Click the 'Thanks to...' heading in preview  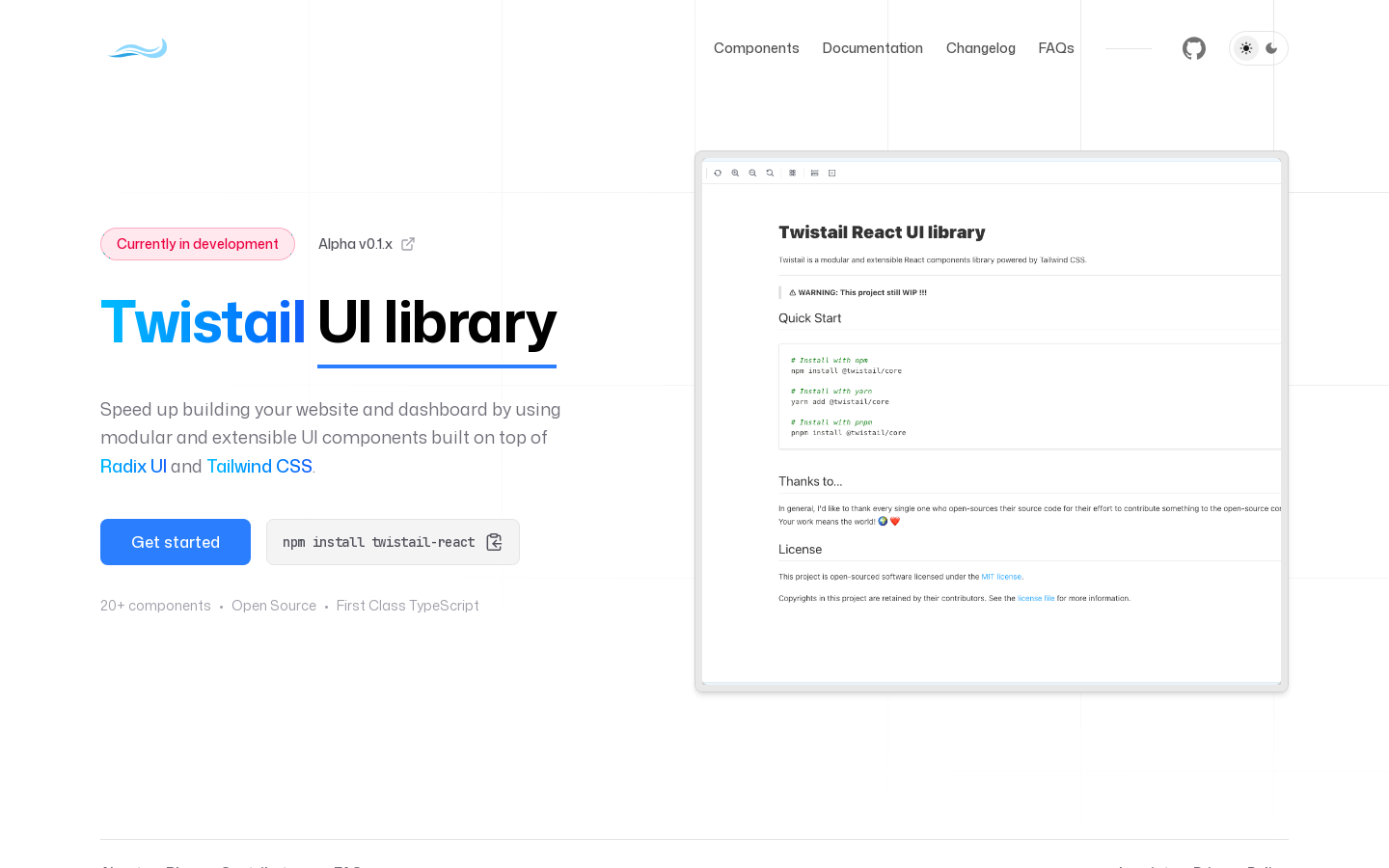(x=810, y=481)
